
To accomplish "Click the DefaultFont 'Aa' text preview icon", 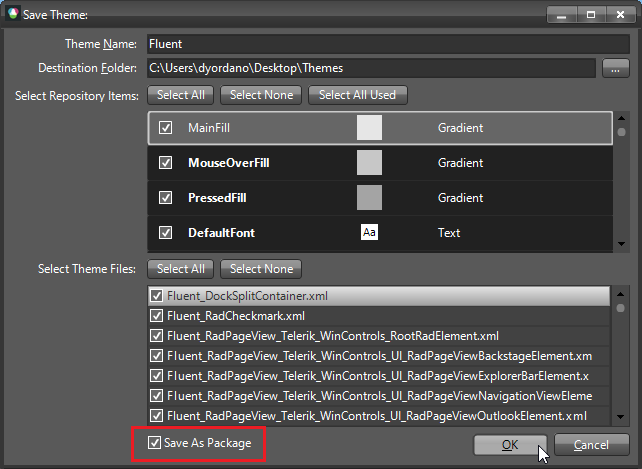I will point(369,232).
